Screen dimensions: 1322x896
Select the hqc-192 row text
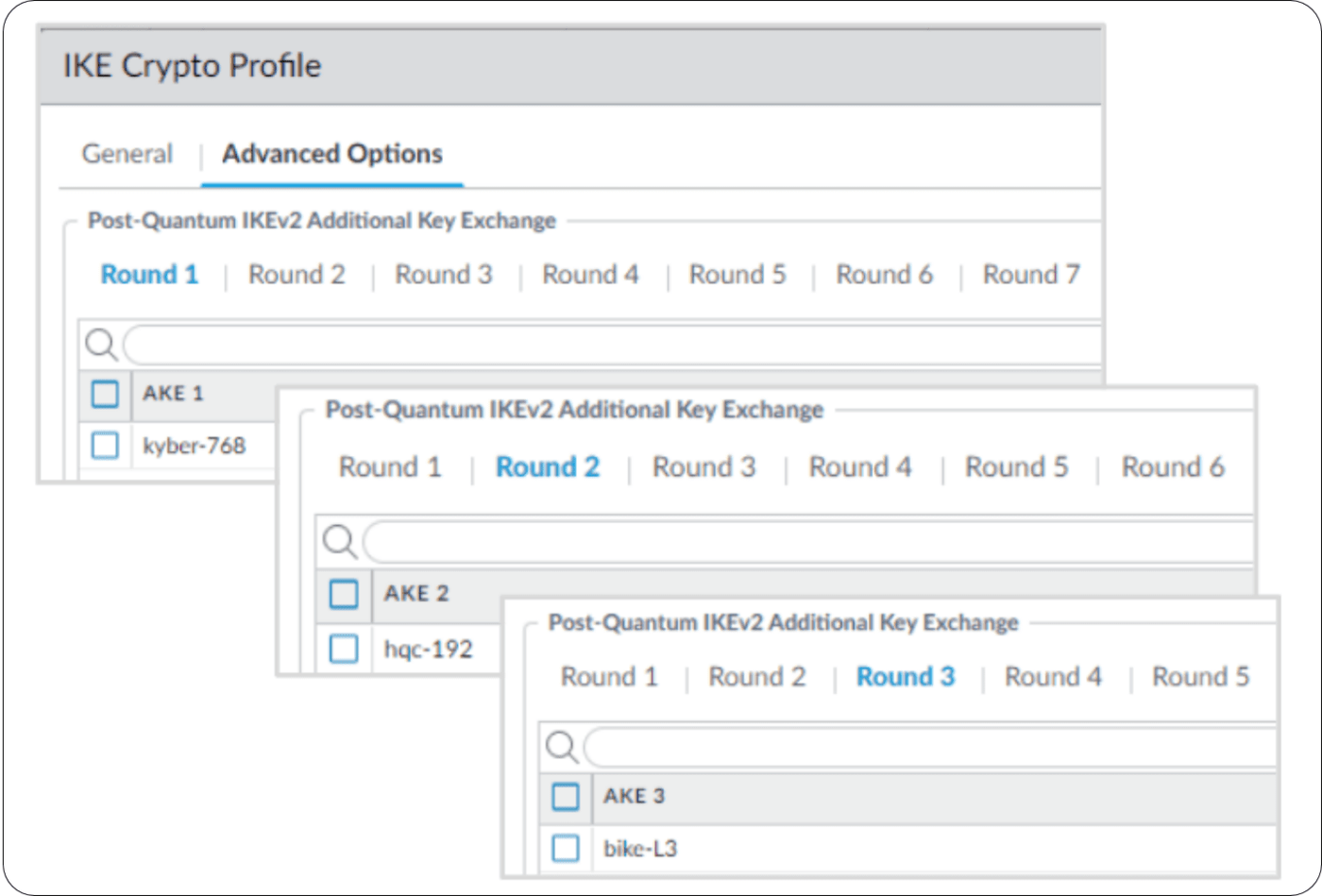coord(429,649)
